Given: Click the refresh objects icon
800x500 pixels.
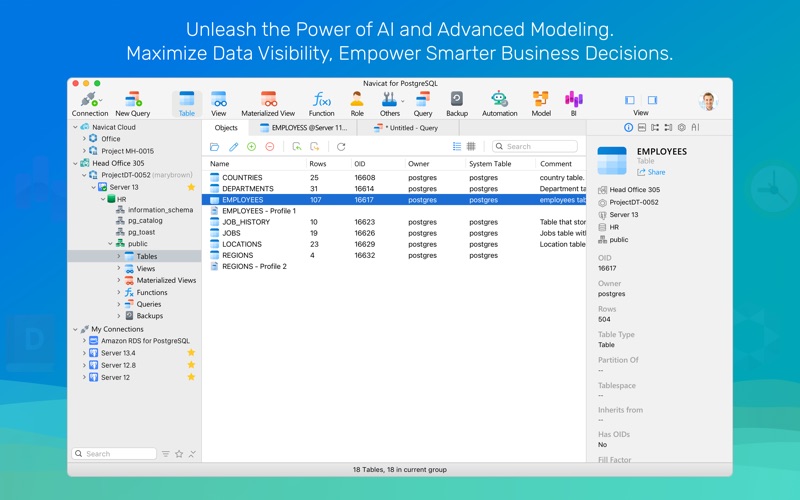Looking at the screenshot, I should click(341, 147).
